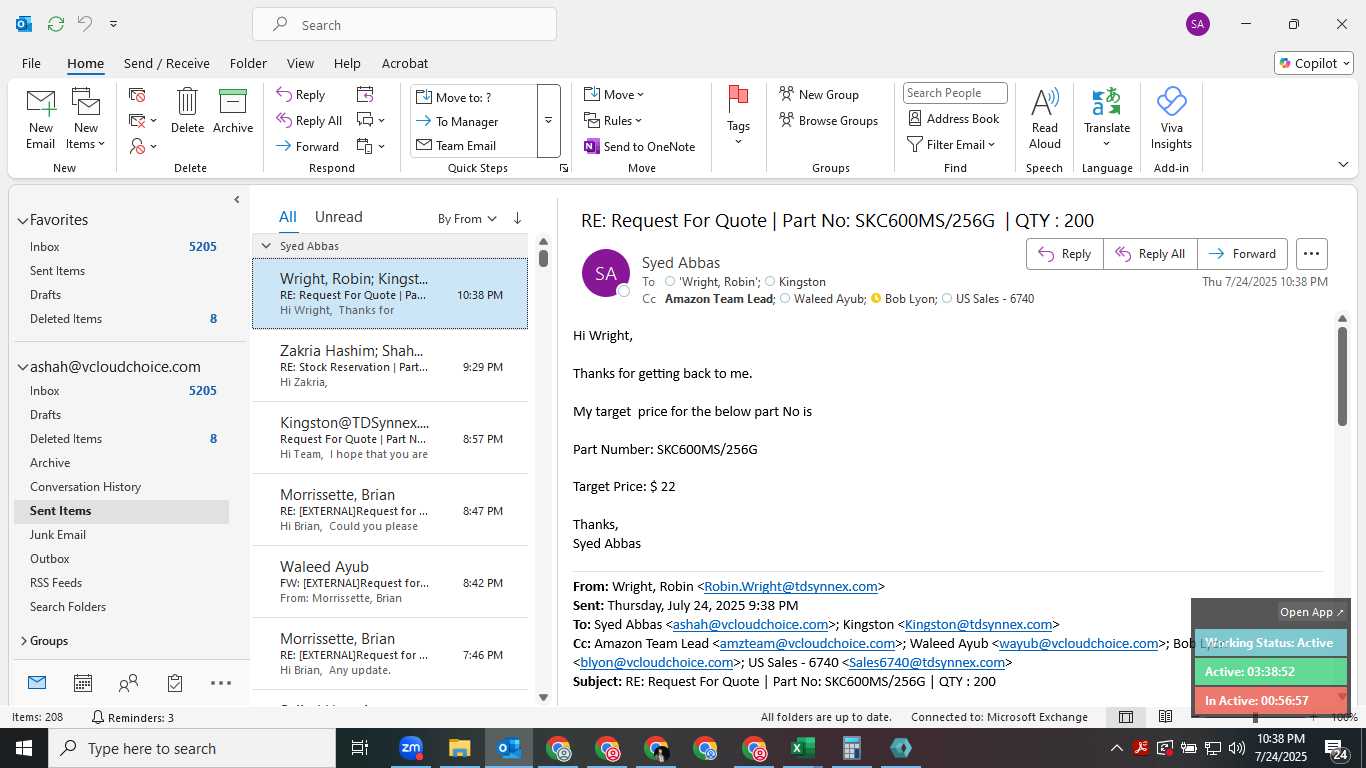Collapse the Favorites section
1366x768 pixels.
point(22,220)
